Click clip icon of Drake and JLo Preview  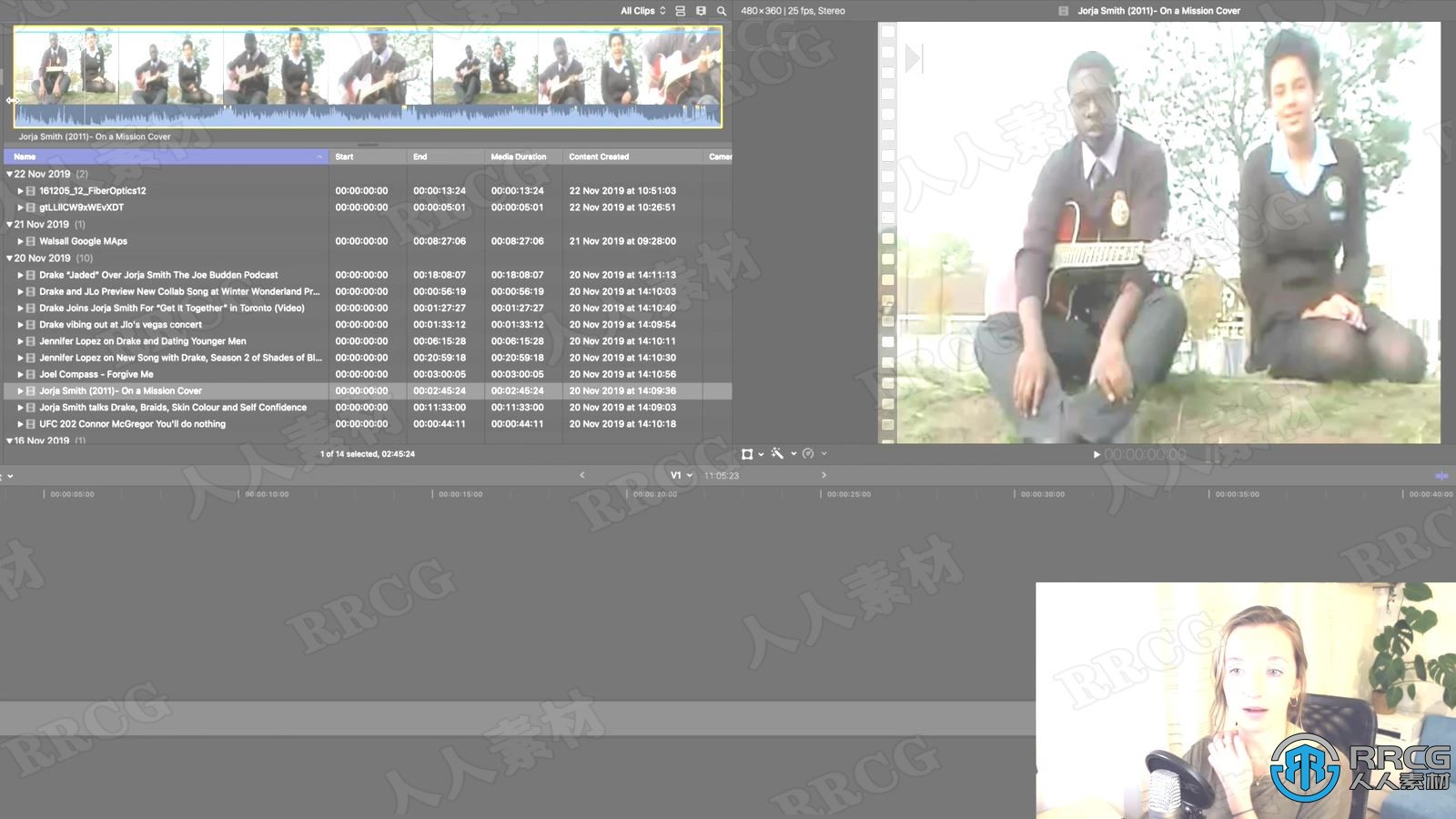[31, 291]
